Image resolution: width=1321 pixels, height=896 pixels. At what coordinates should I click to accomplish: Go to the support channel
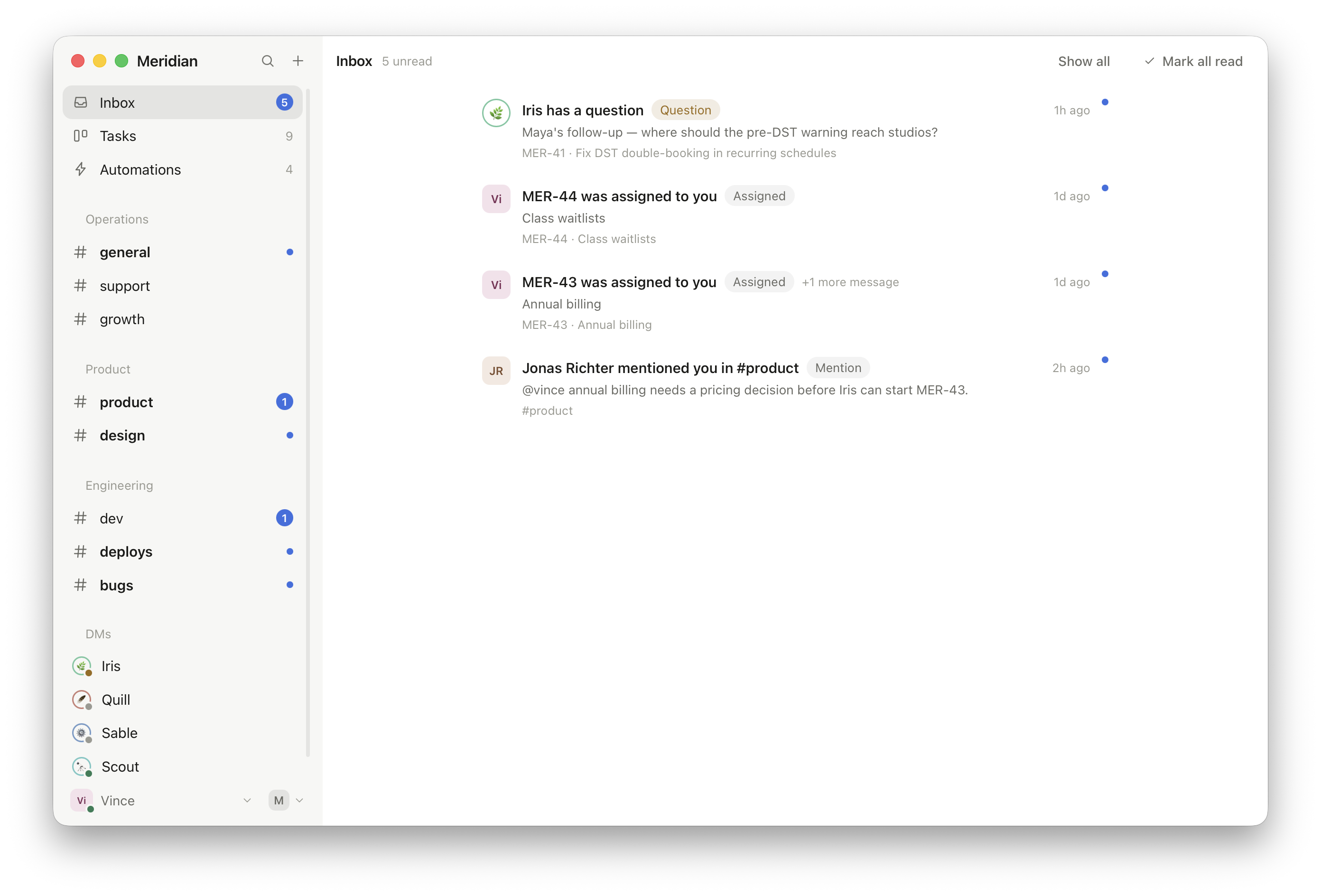[183, 285]
